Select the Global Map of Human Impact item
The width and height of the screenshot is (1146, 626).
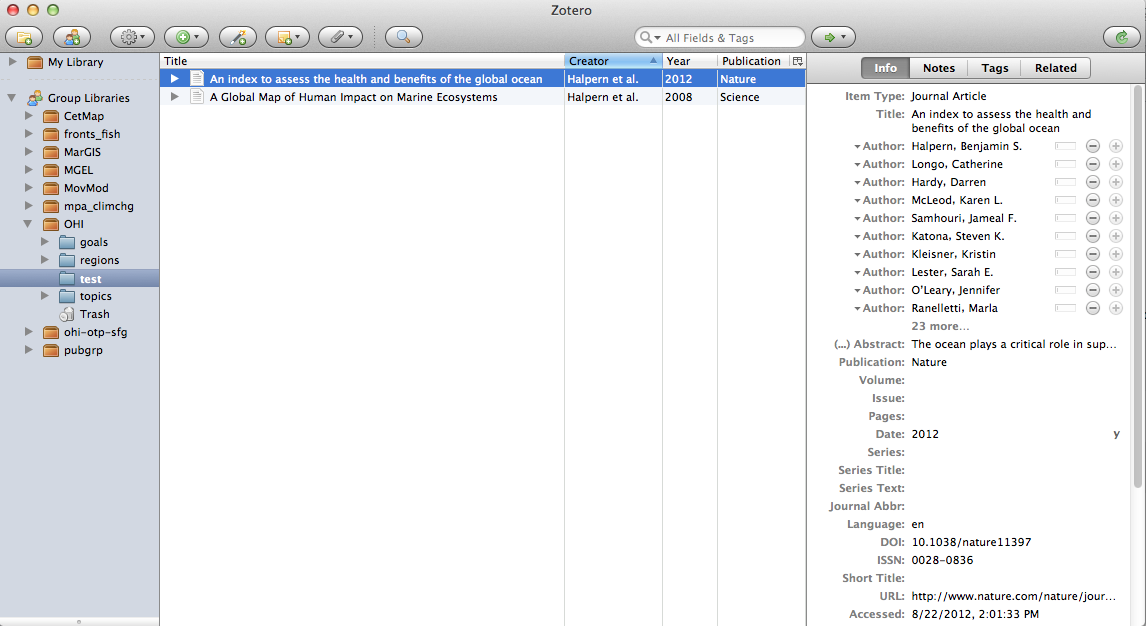coord(353,96)
